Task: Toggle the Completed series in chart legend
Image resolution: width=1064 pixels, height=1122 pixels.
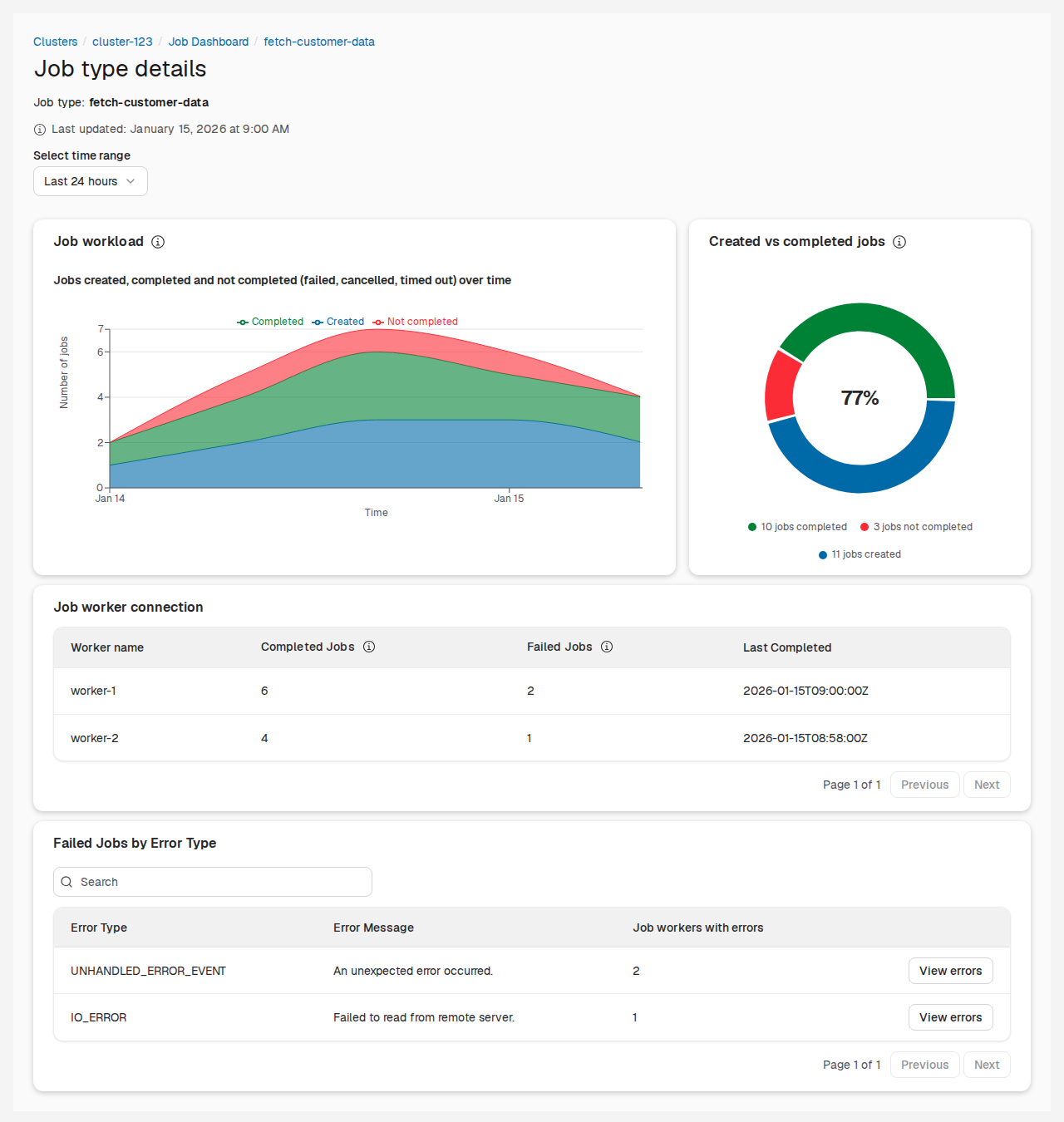Action: click(x=270, y=322)
